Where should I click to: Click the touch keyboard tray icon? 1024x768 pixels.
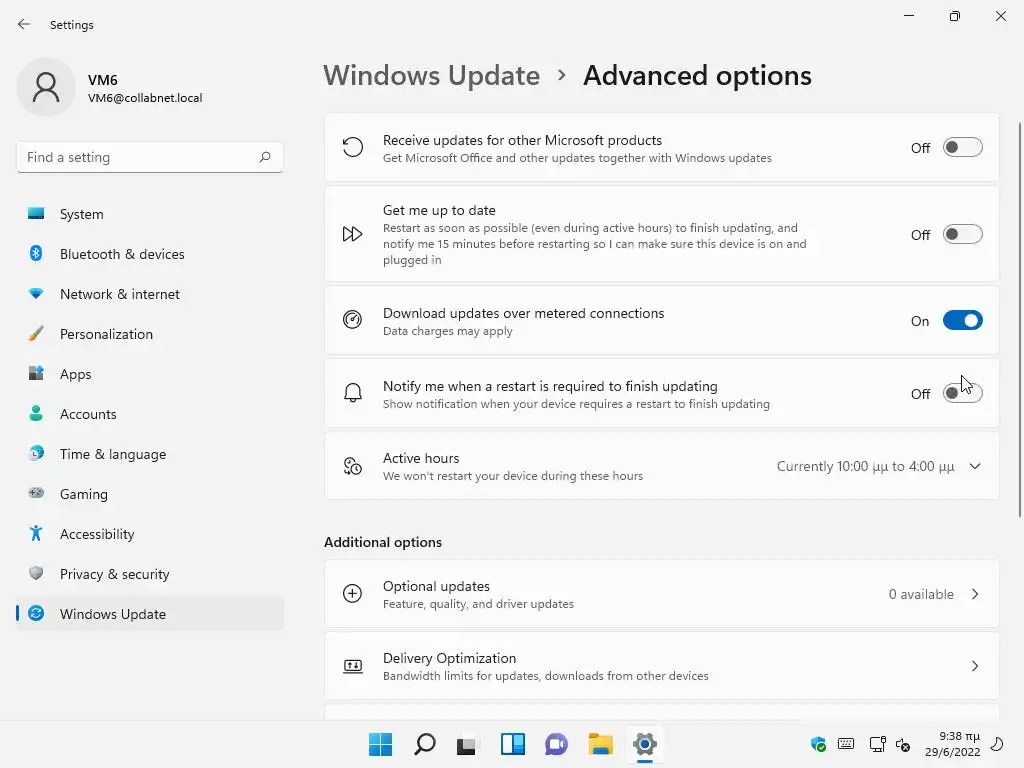click(x=846, y=743)
